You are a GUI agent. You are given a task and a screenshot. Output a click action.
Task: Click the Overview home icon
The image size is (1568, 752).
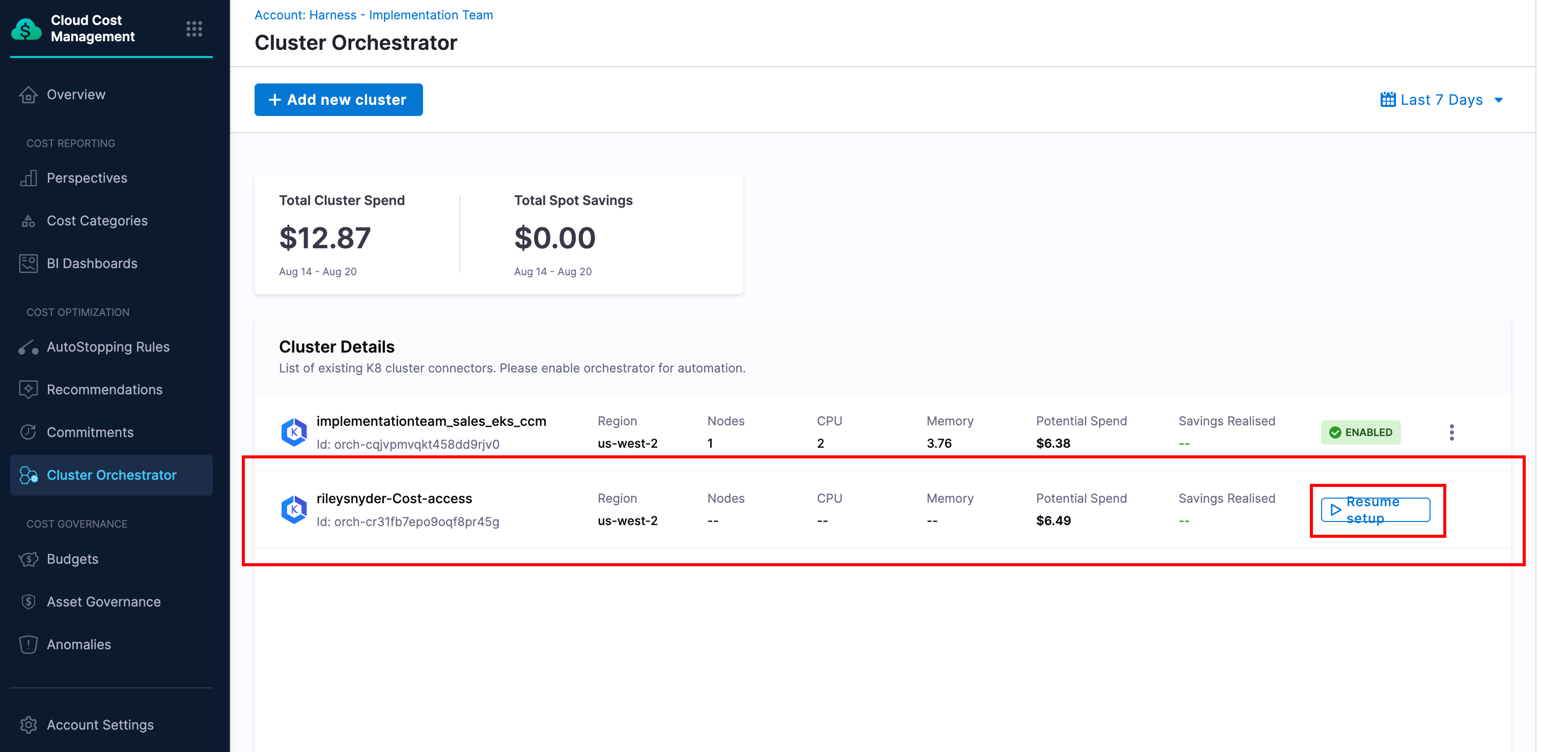point(28,95)
